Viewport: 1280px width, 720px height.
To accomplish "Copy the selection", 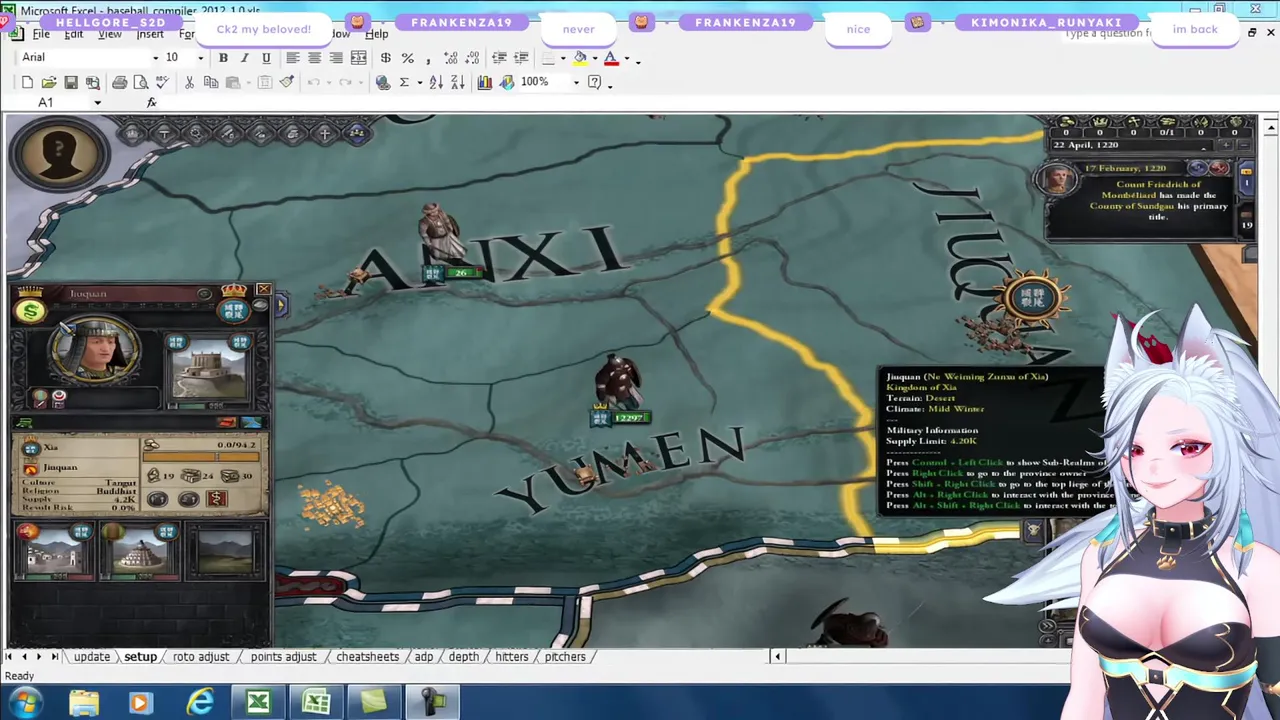I will click(x=211, y=82).
